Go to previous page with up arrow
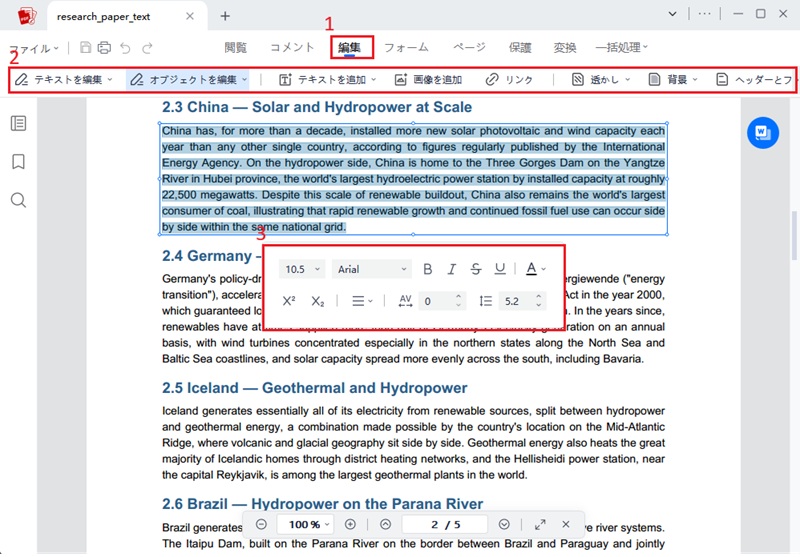 pos(386,524)
